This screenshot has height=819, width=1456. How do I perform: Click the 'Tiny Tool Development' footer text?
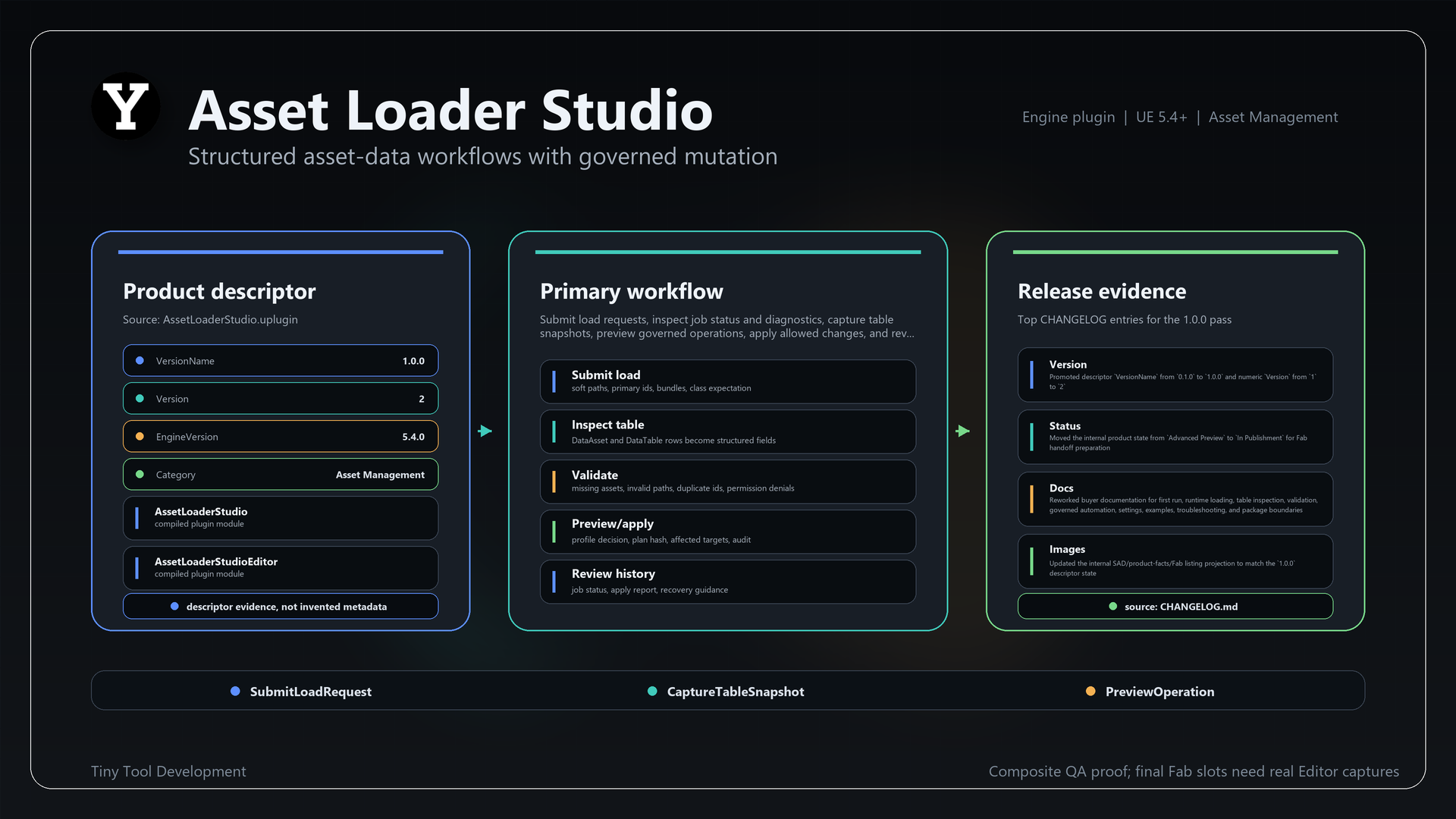(x=168, y=771)
